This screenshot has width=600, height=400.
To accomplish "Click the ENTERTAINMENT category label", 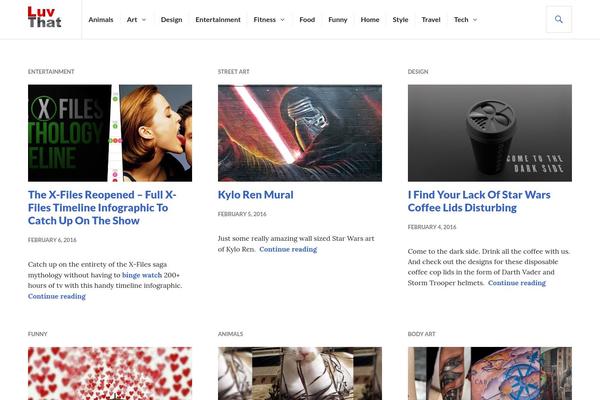I will pos(51,72).
